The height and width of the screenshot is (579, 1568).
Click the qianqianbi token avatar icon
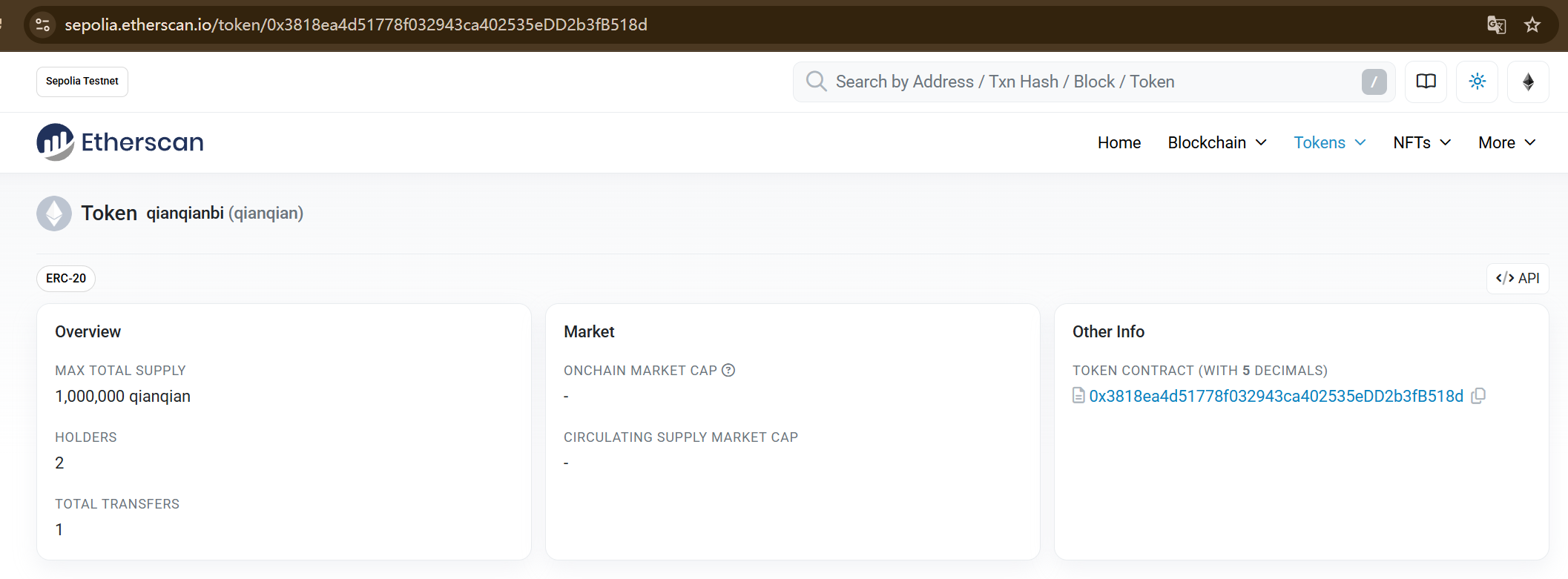(x=54, y=214)
